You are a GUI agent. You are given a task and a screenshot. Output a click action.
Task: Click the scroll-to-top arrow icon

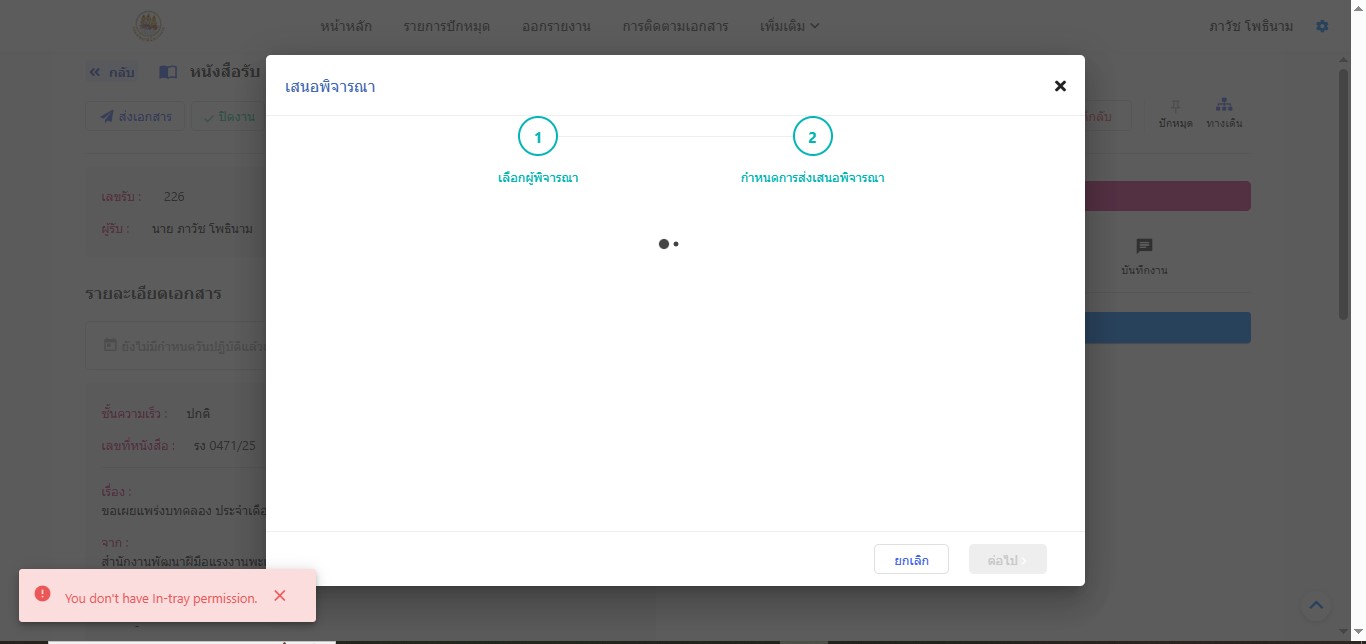[x=1316, y=606]
